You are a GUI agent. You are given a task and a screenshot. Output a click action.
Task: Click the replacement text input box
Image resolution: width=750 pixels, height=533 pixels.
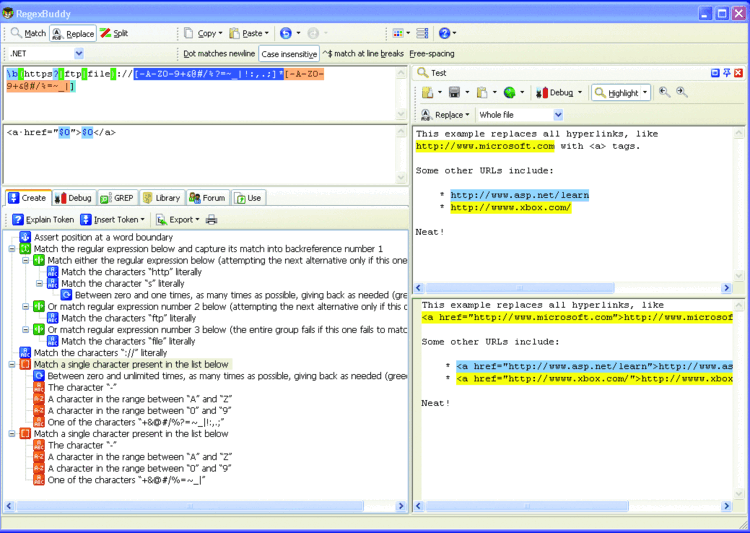[x=199, y=154]
